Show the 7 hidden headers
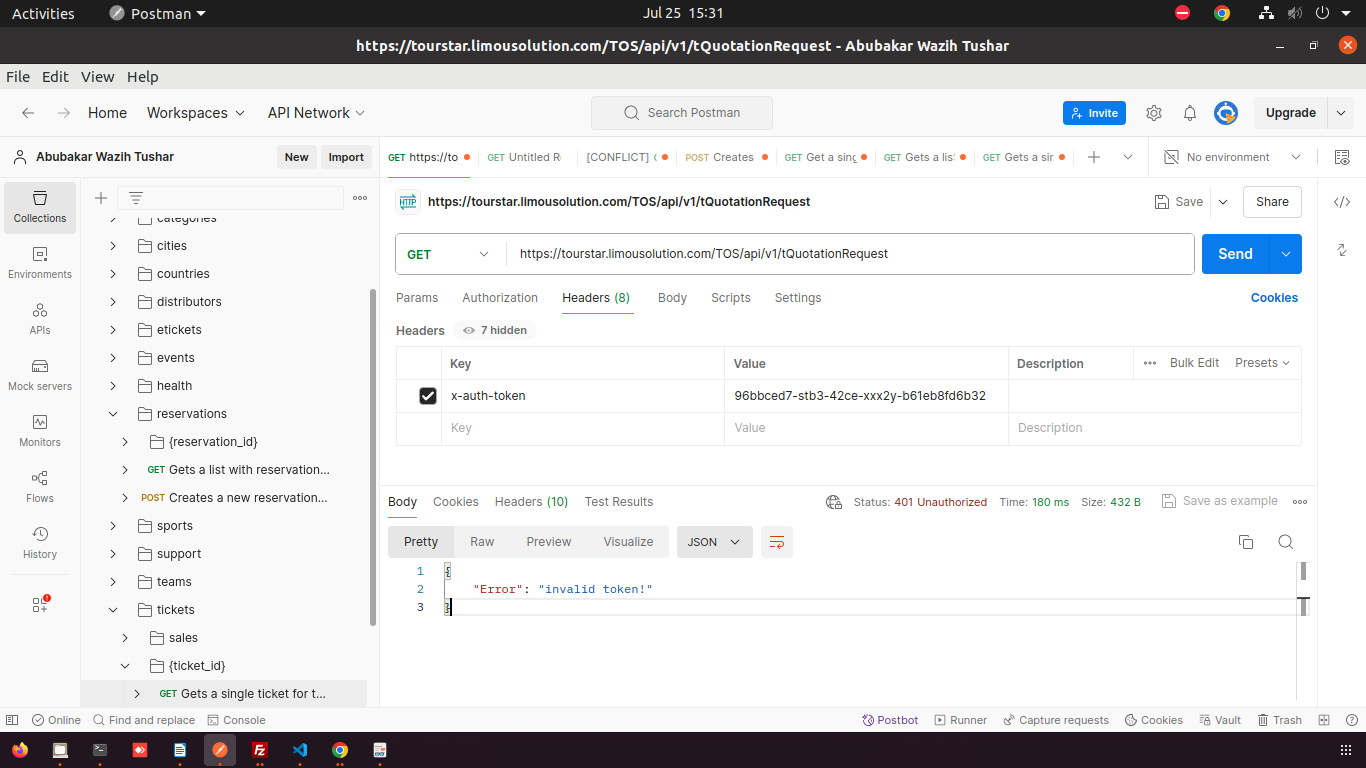The width and height of the screenshot is (1366, 768). (496, 330)
